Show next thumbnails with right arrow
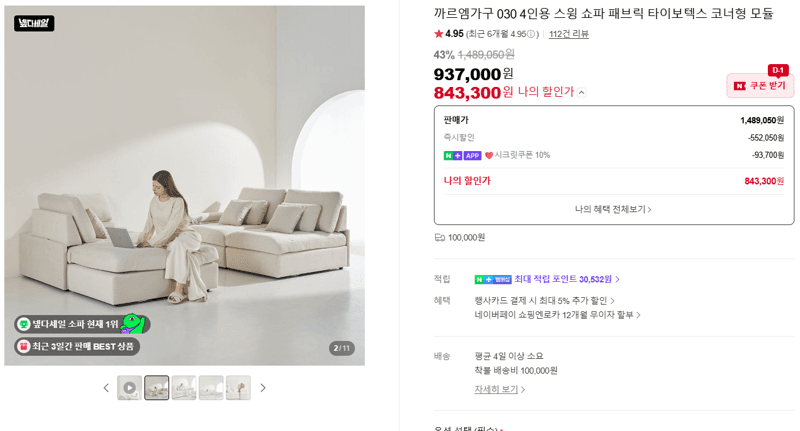 coord(263,388)
